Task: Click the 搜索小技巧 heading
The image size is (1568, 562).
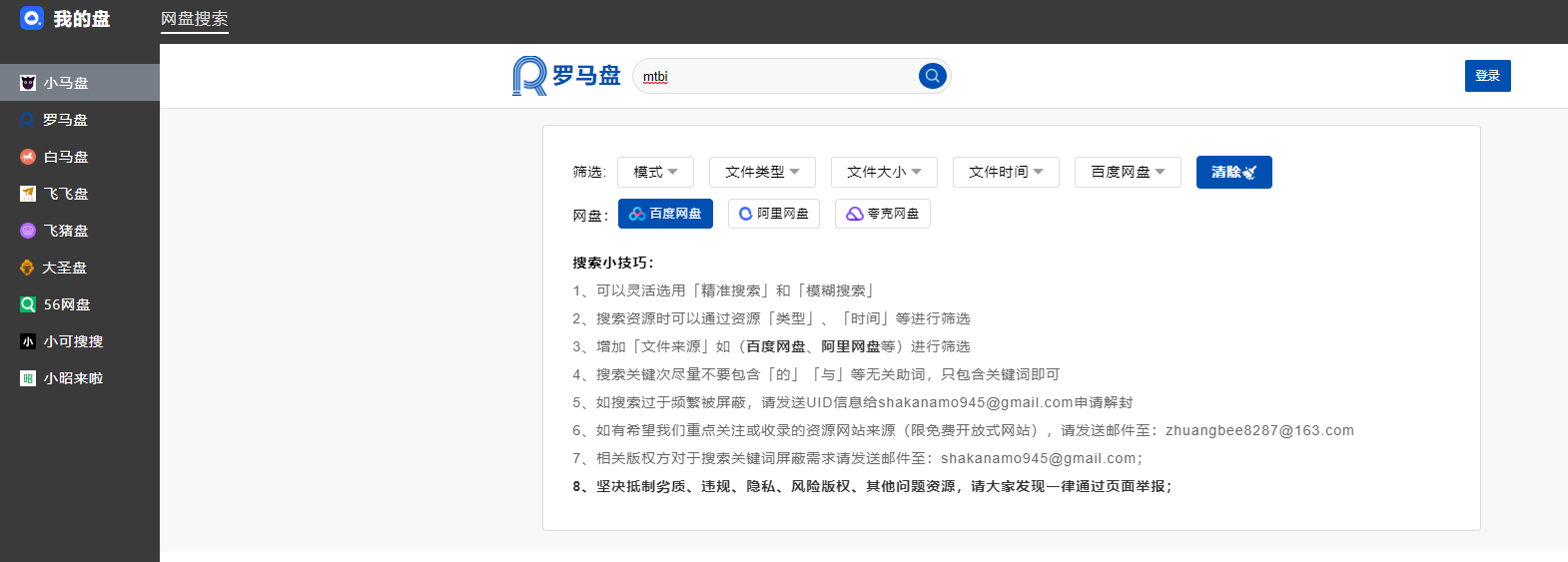Action: (613, 263)
